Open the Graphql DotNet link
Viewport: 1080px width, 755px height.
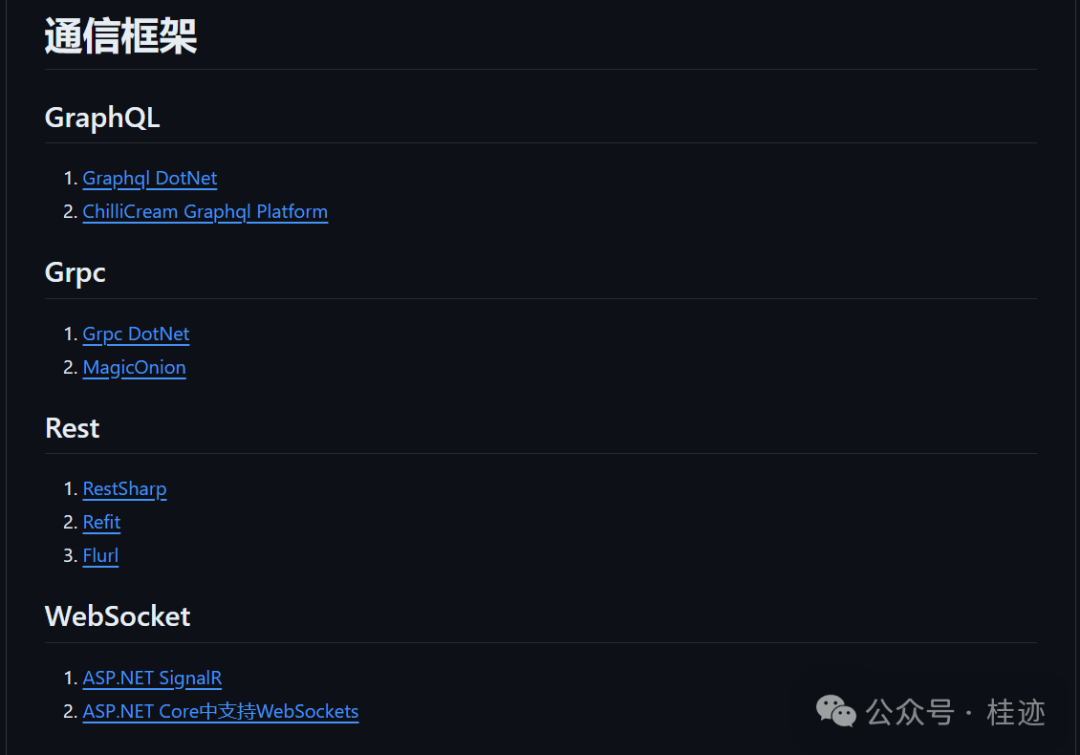(x=150, y=178)
